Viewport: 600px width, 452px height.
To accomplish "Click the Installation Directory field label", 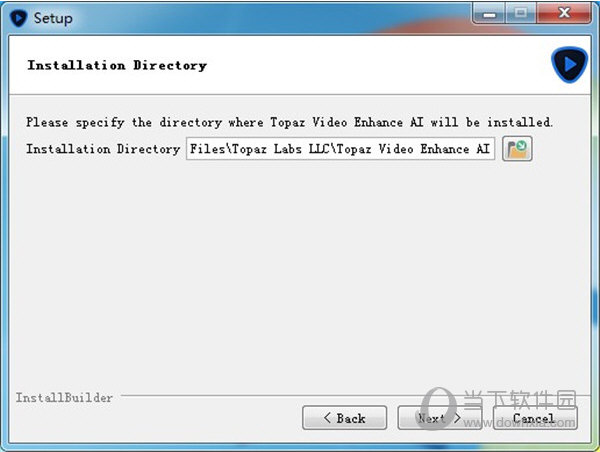I will 103,149.
